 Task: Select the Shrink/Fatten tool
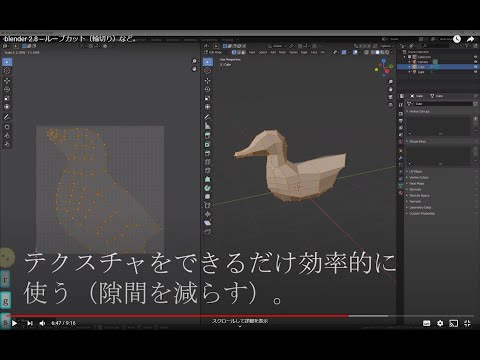[x=207, y=214]
